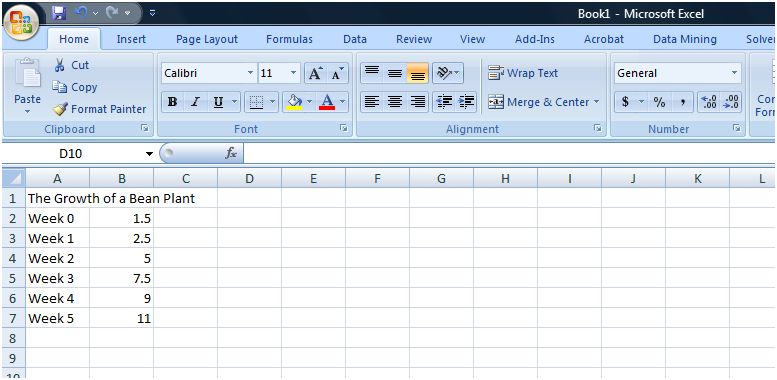Open the Font dialog launcher
Screen dimensions: 777x380
pyautogui.click(x=343, y=129)
